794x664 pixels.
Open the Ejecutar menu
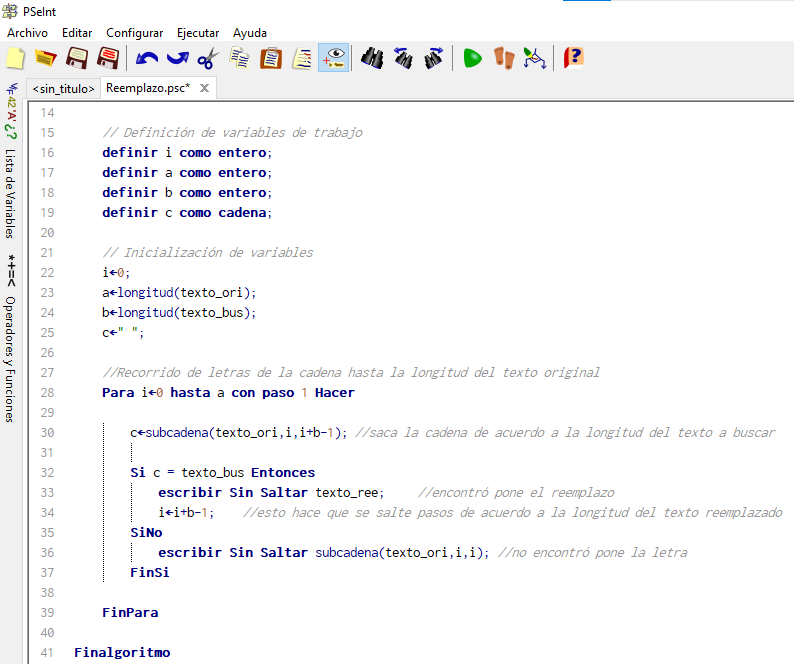coord(198,33)
